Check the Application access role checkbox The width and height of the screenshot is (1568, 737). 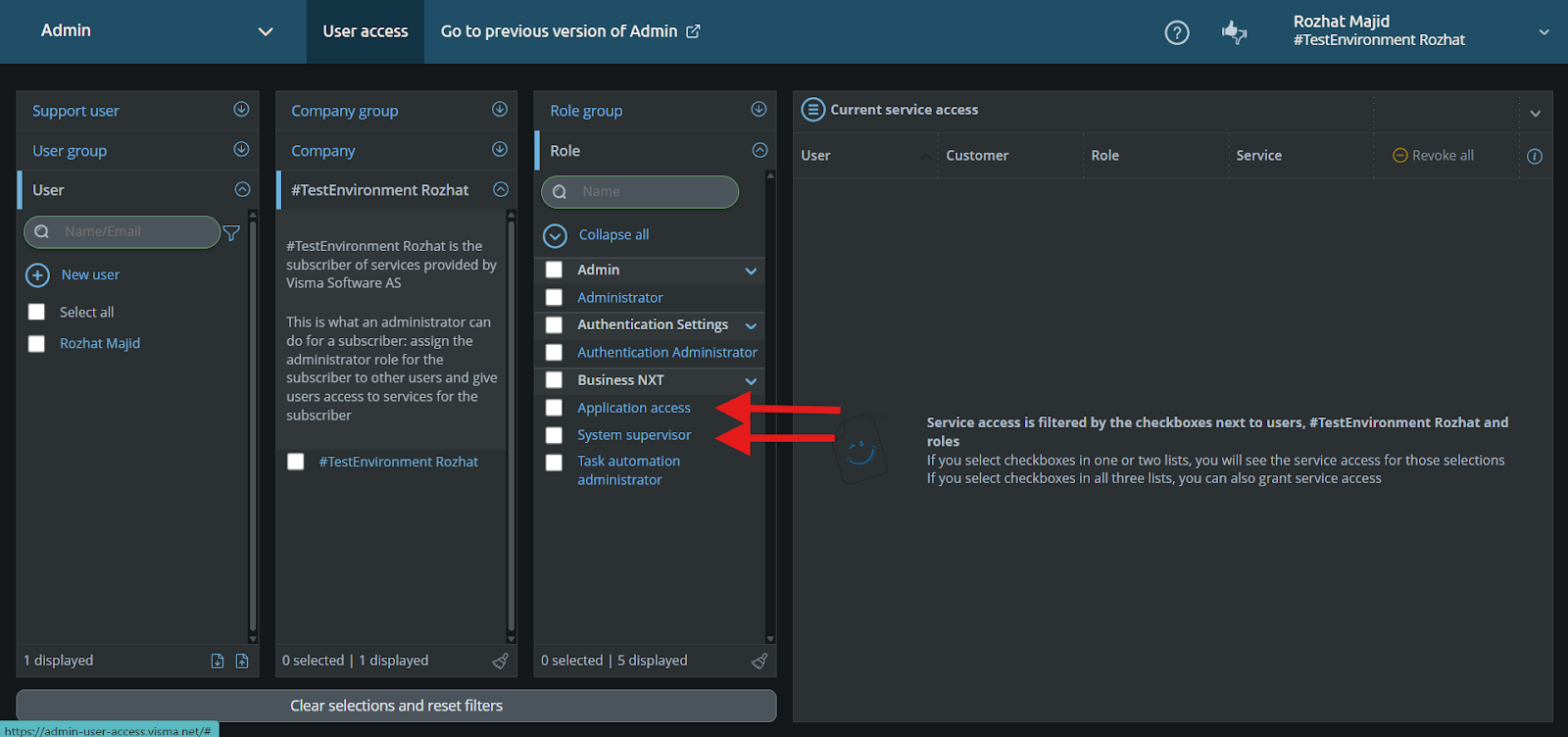point(554,408)
